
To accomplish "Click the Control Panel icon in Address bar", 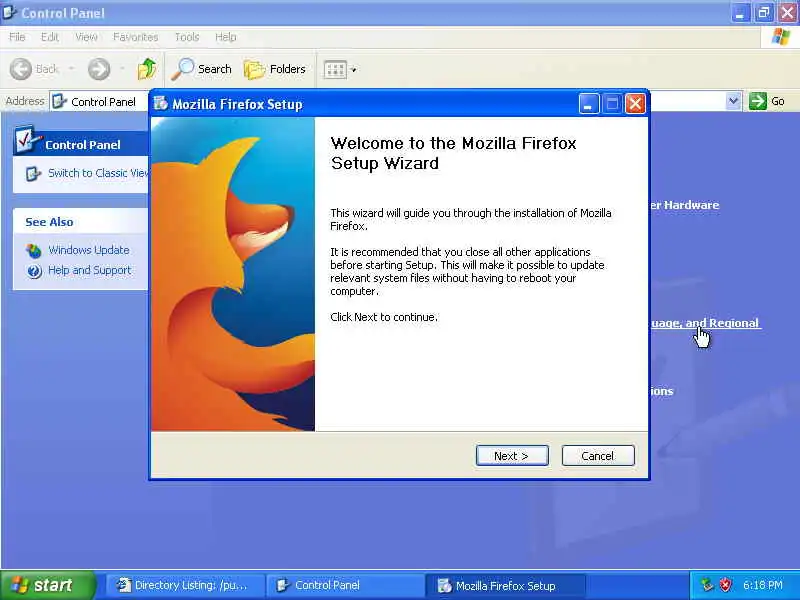I will 59,101.
